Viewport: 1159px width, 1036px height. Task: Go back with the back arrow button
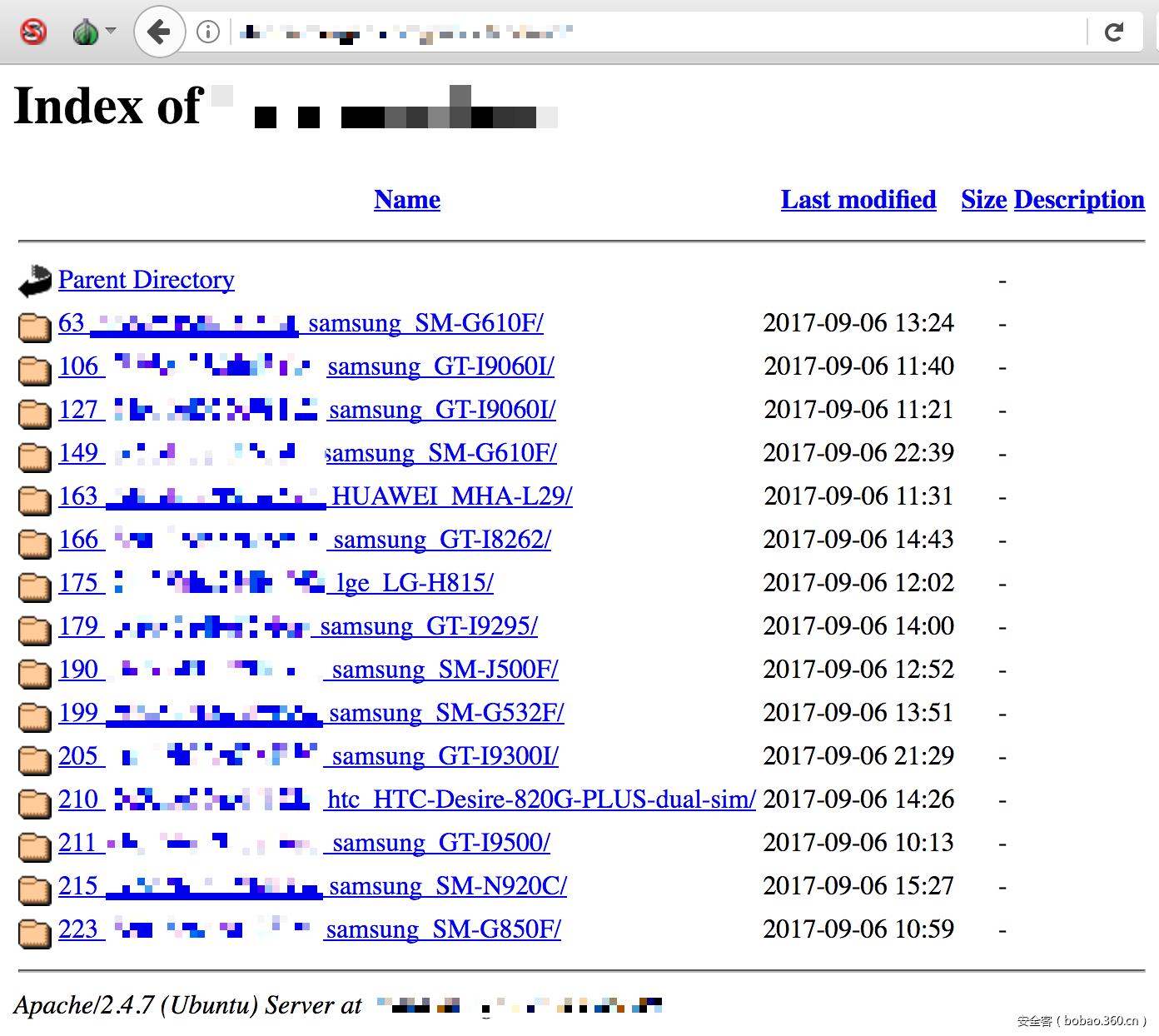coord(158,32)
